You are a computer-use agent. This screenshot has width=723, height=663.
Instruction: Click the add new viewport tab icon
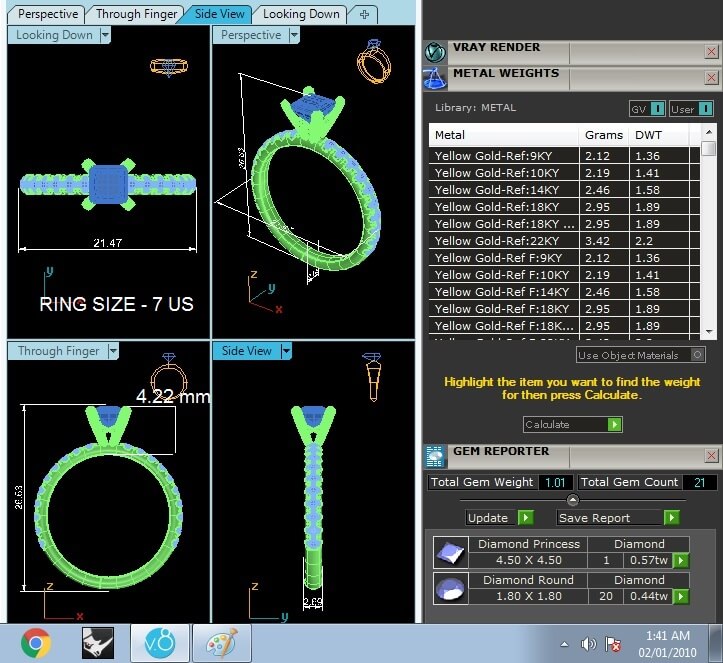pyautogui.click(x=364, y=14)
